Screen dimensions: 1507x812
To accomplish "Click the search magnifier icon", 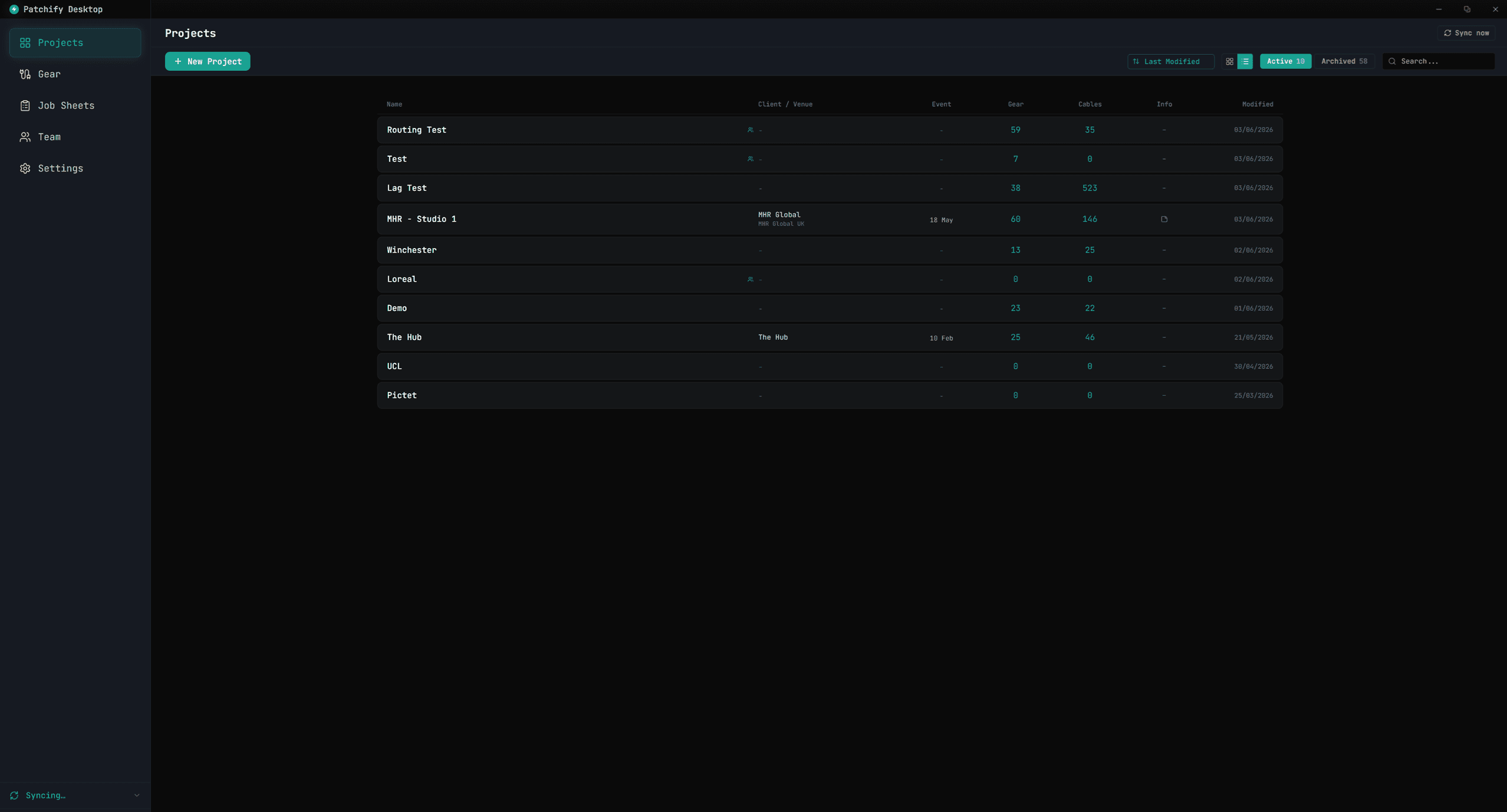I will tap(1392, 61).
